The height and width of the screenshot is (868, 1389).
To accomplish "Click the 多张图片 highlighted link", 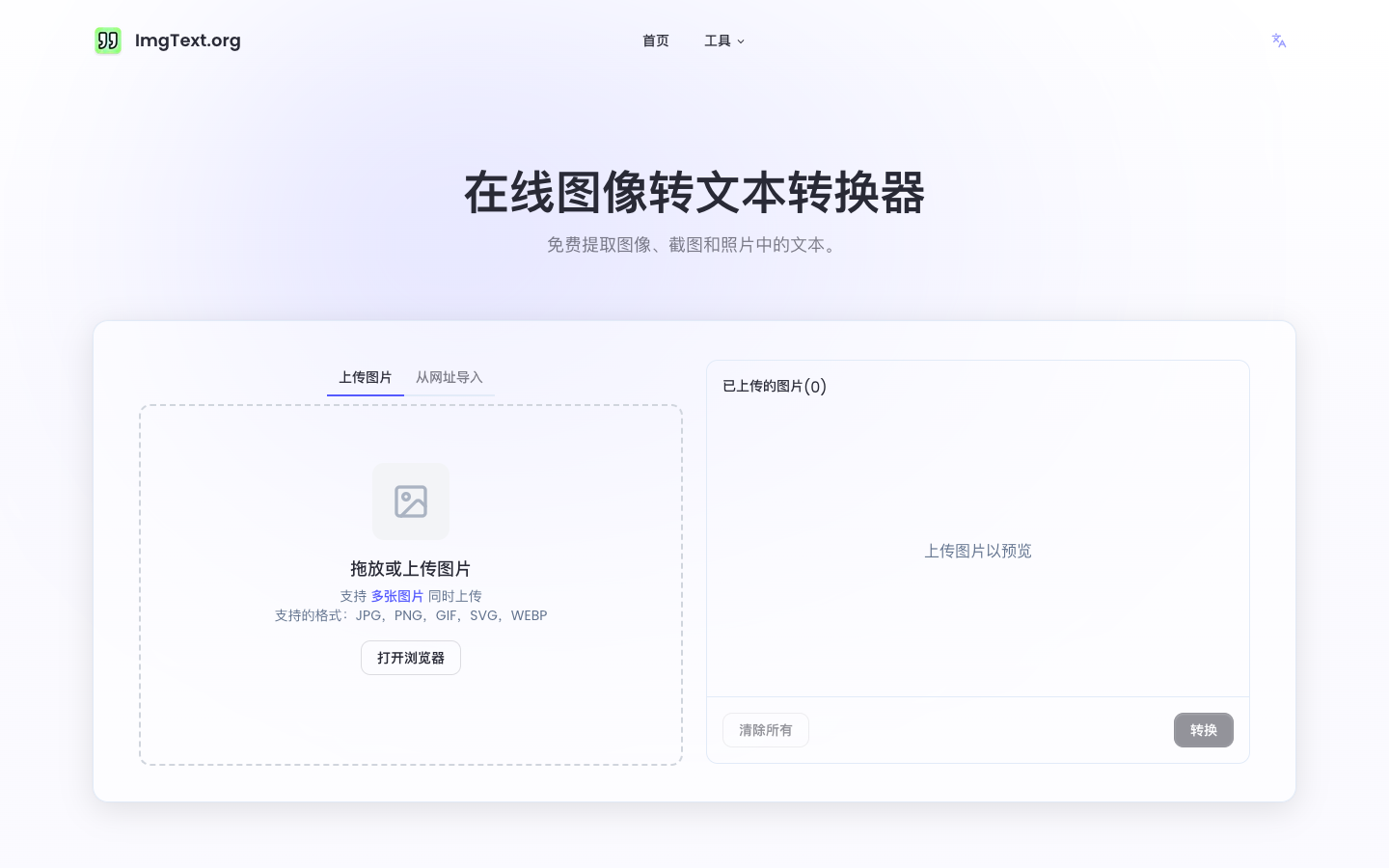I will tap(397, 596).
